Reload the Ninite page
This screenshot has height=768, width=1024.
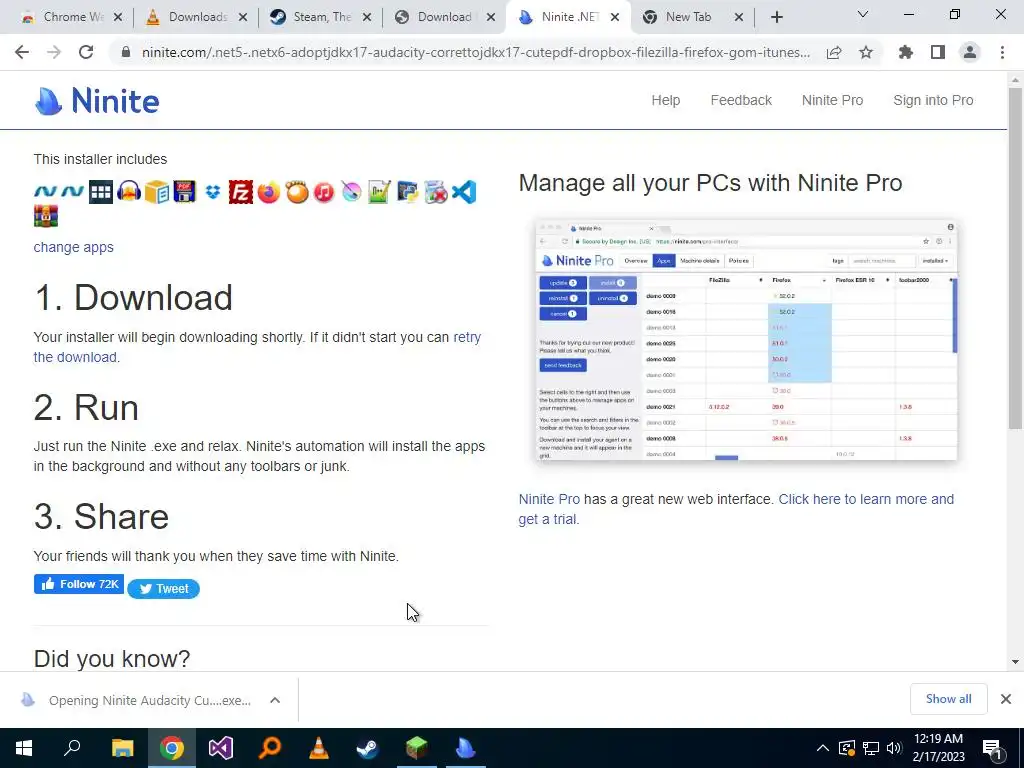[86, 52]
